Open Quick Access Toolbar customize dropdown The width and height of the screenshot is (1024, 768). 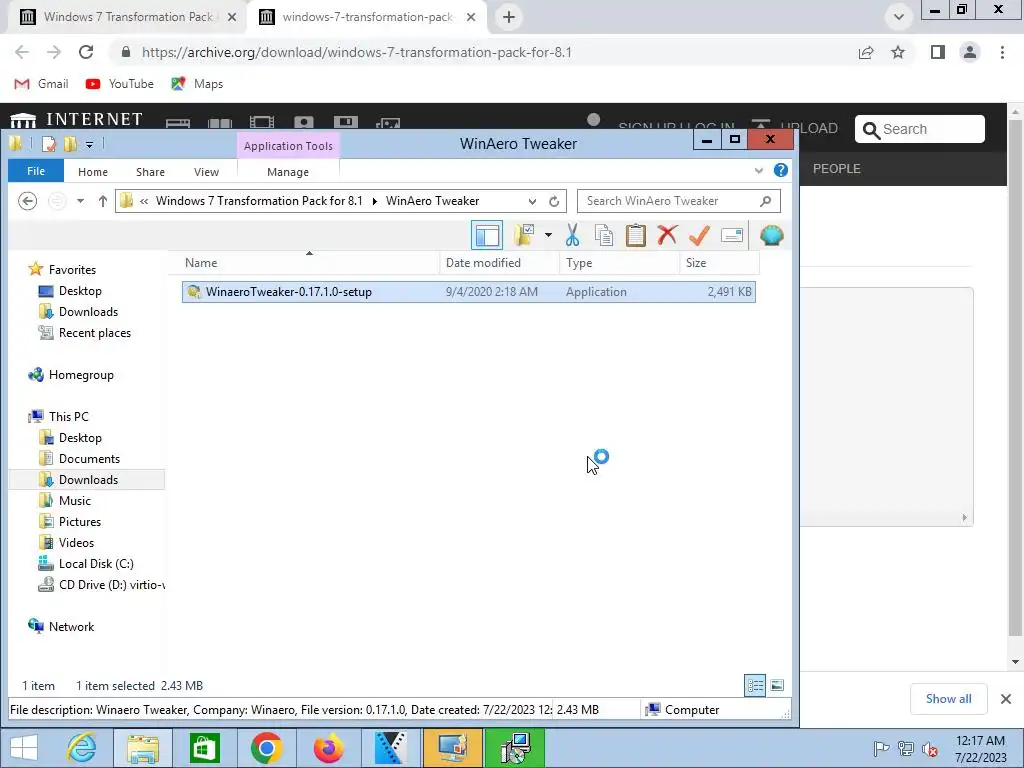pyautogui.click(x=89, y=144)
